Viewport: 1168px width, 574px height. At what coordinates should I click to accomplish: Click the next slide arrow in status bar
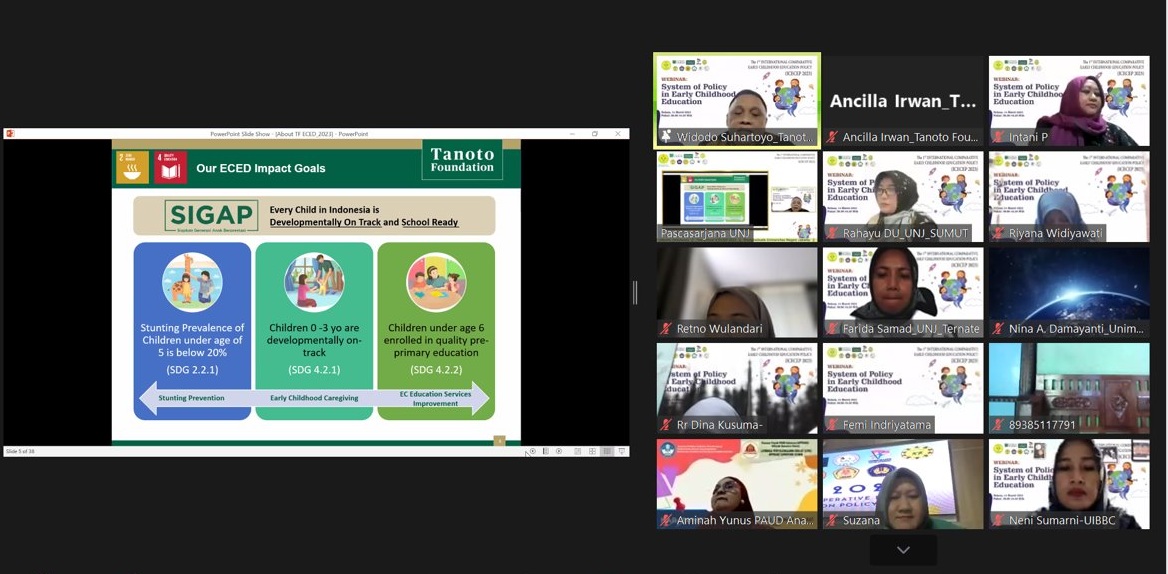[559, 451]
